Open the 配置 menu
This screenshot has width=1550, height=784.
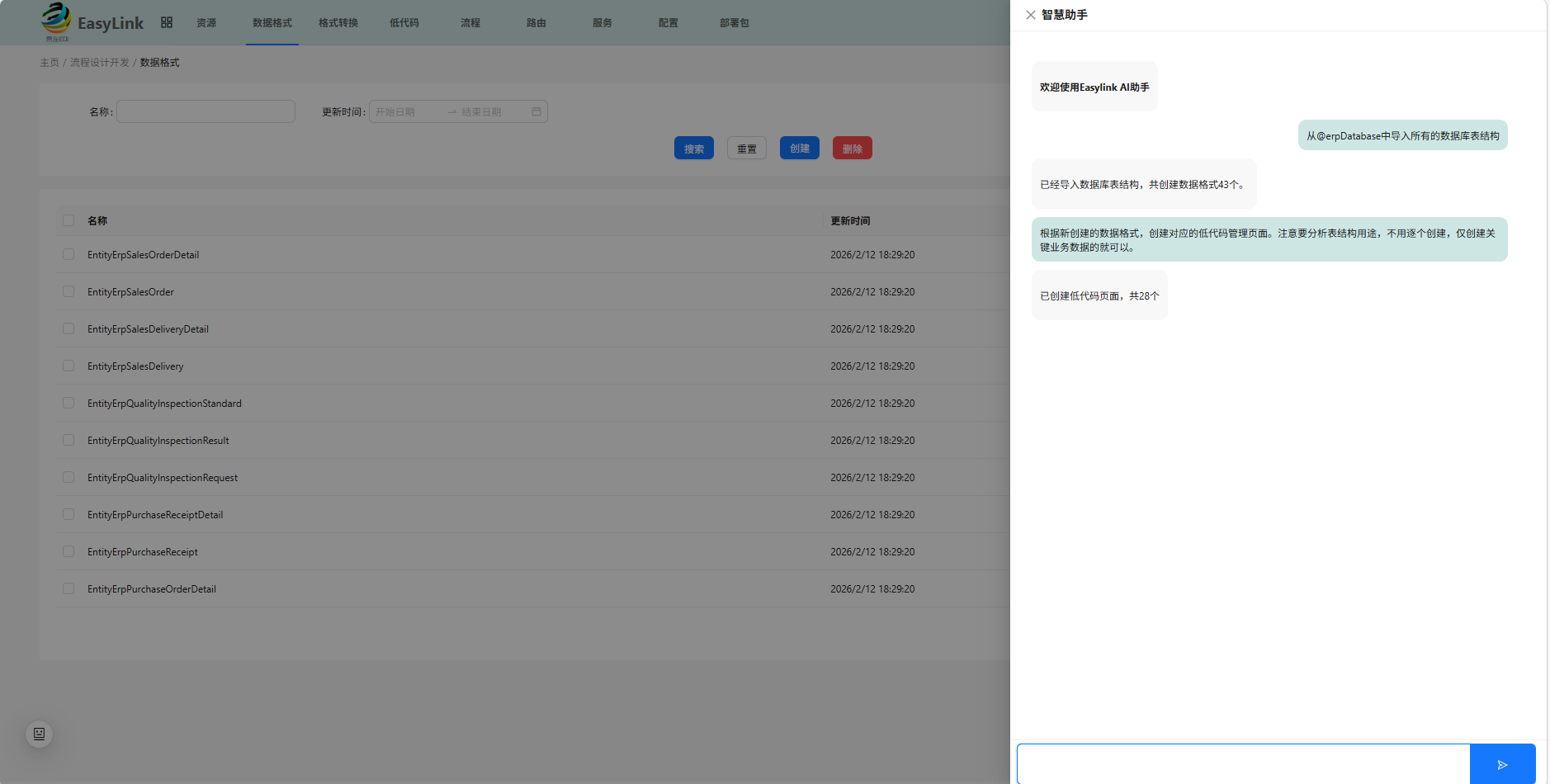(x=669, y=23)
